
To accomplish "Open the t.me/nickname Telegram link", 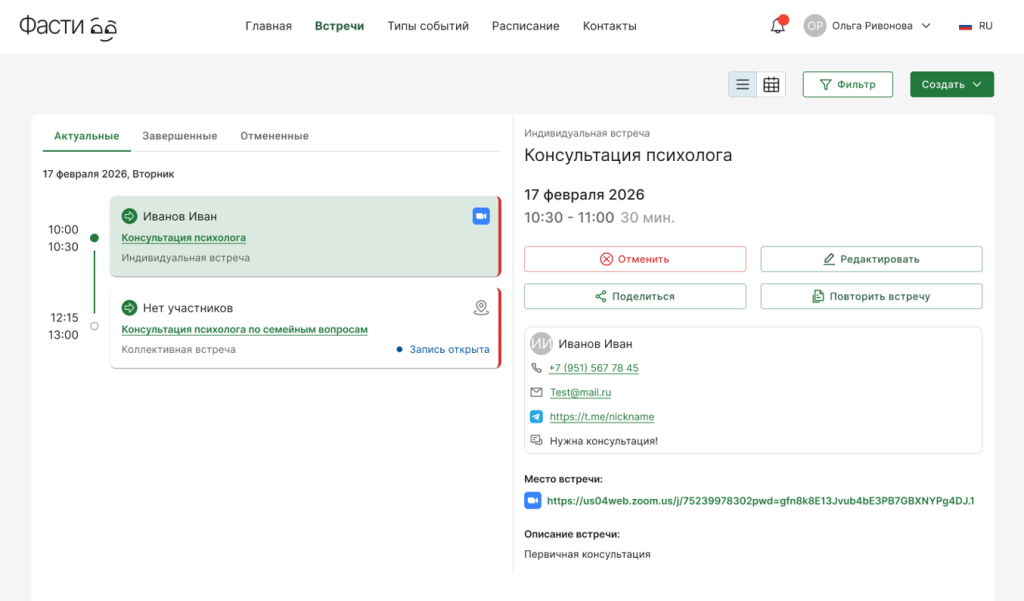I will [x=601, y=416].
